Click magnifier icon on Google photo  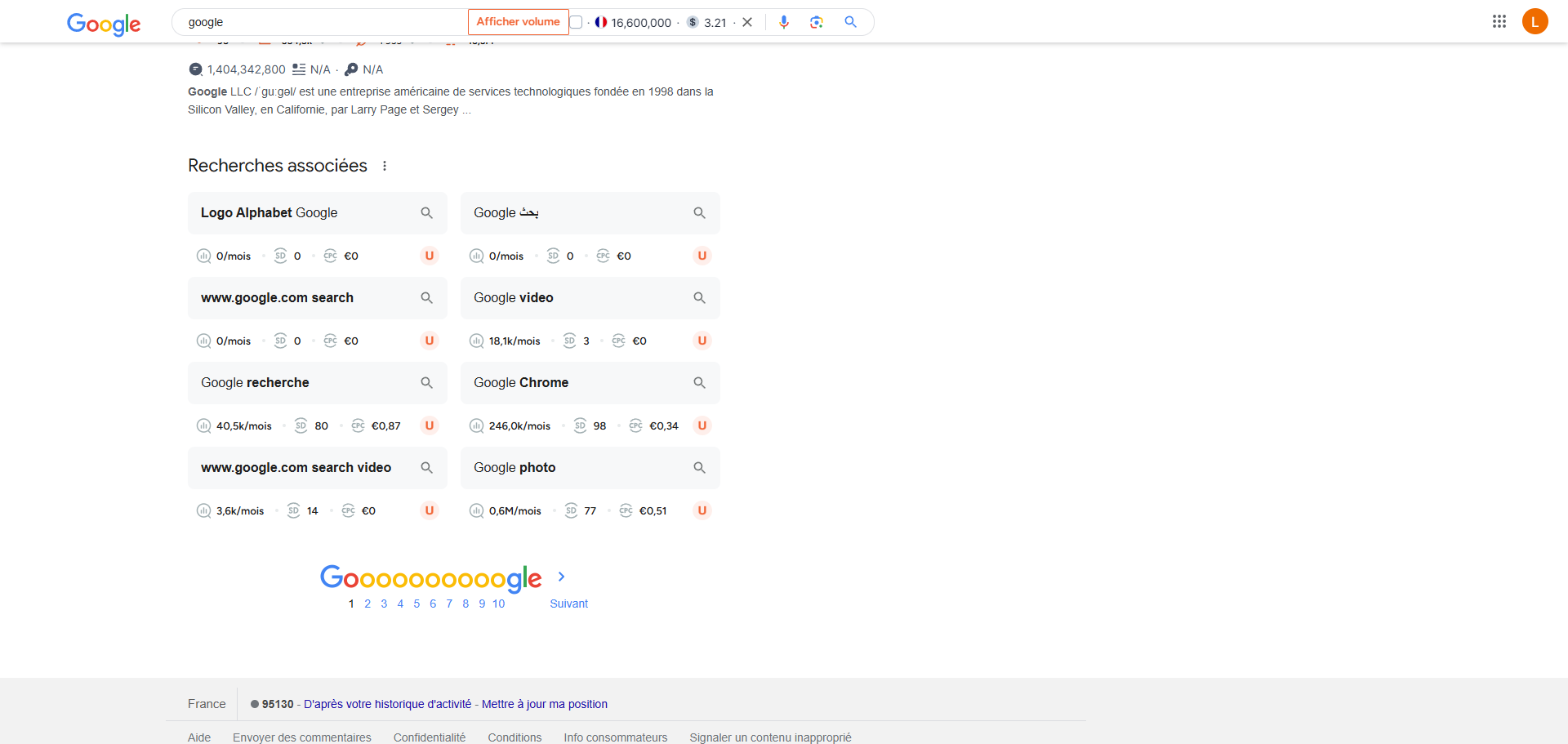click(699, 467)
